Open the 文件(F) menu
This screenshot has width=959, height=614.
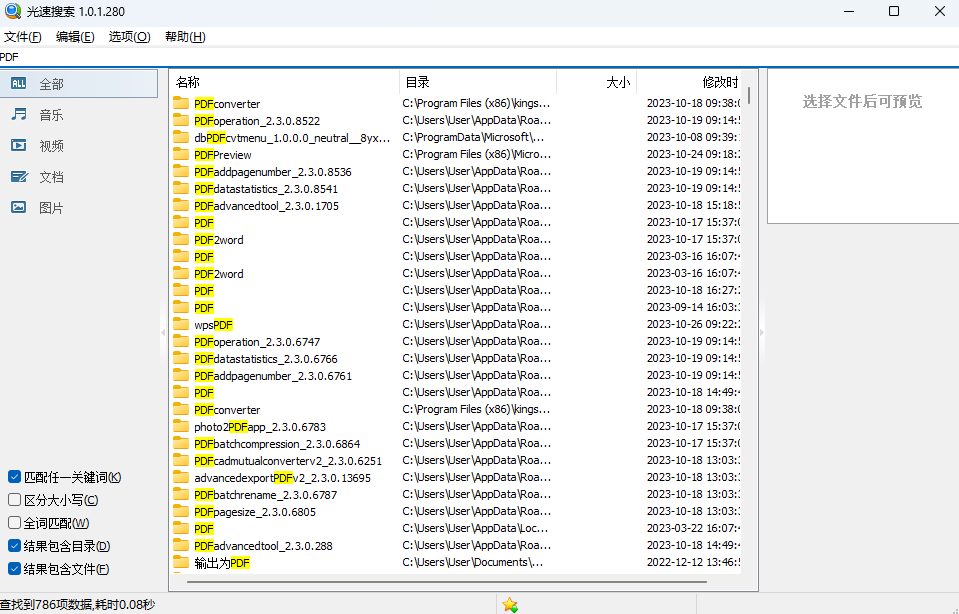(x=23, y=37)
